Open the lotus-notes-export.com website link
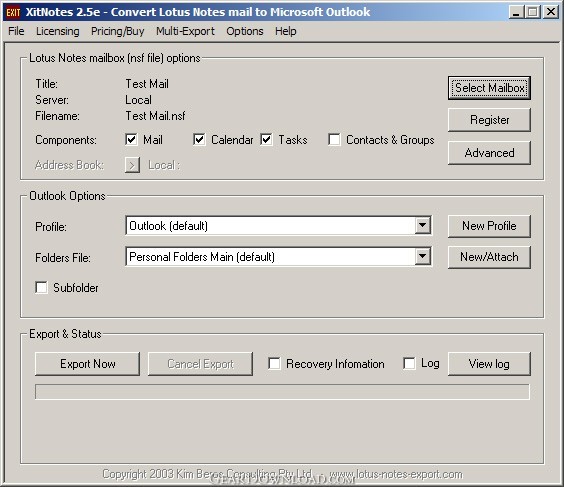The image size is (564, 487). pyautogui.click(x=396, y=474)
